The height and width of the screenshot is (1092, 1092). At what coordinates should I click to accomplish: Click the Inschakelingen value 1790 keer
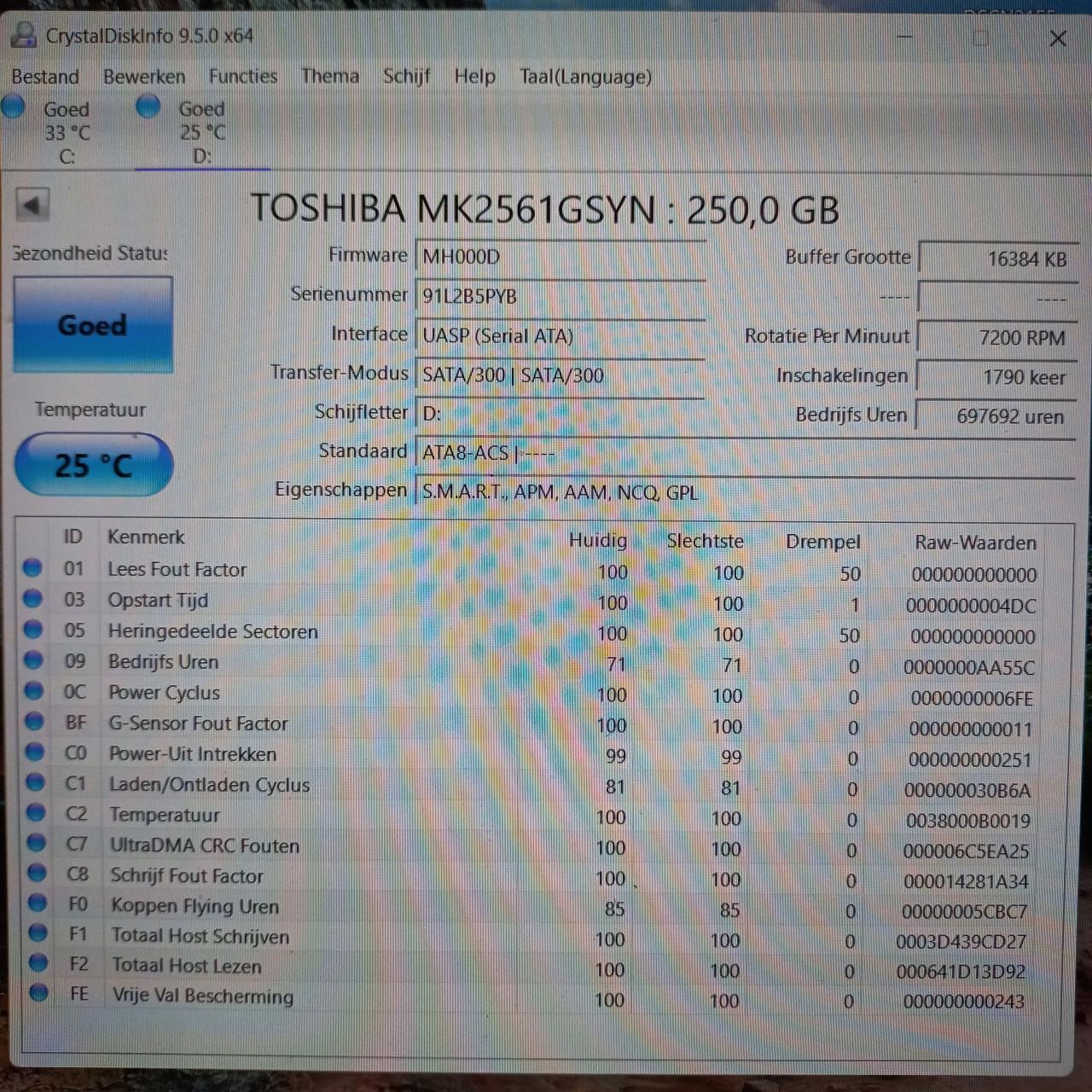tap(996, 377)
